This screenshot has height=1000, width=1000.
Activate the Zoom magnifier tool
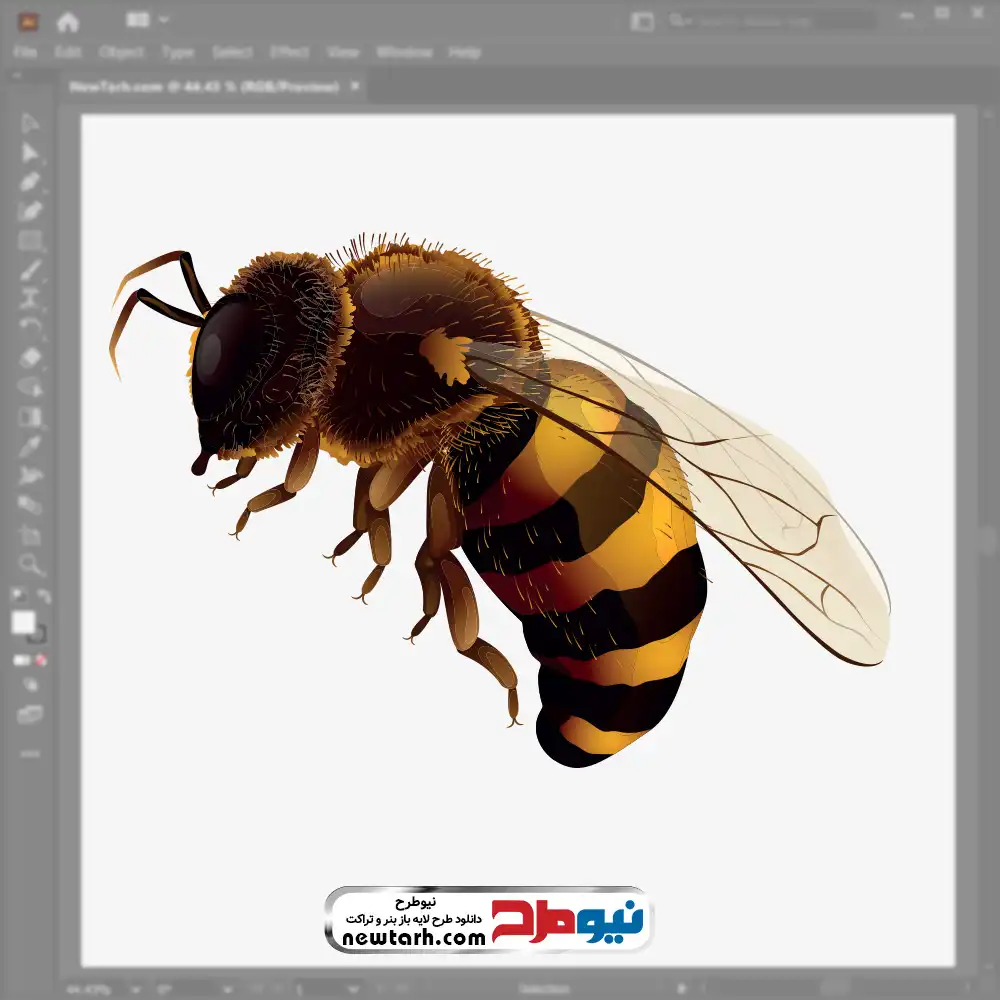pos(30,565)
